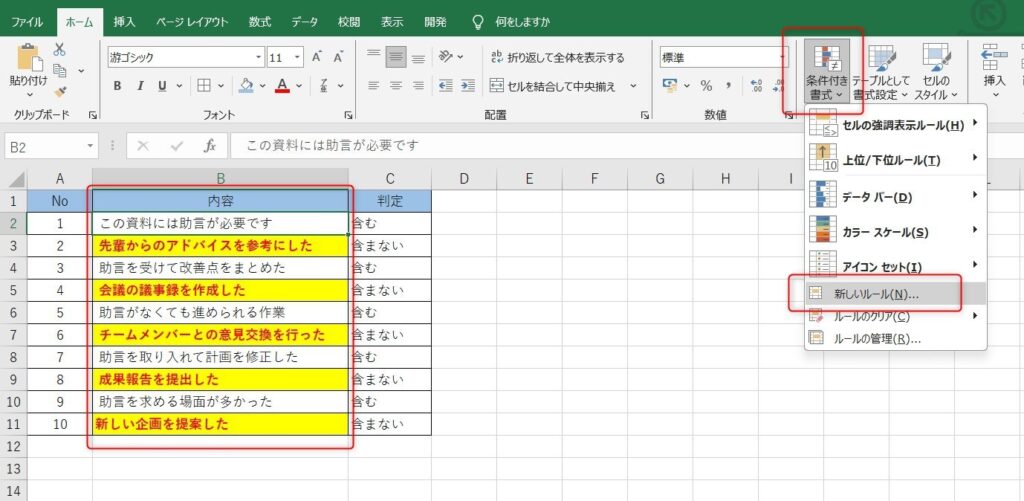Open the font size dropdown
This screenshot has width=1024, height=501.
[298, 57]
